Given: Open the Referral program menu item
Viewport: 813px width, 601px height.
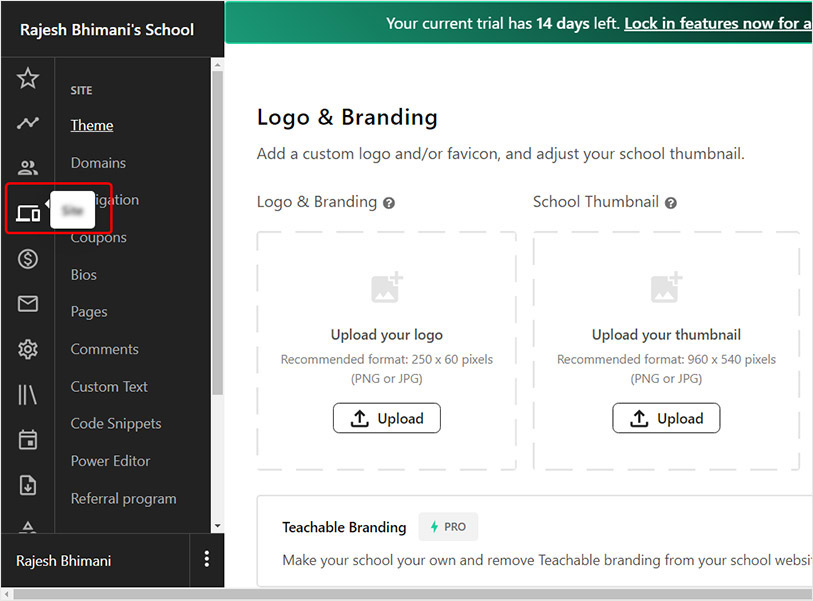Looking at the screenshot, I should pos(123,498).
